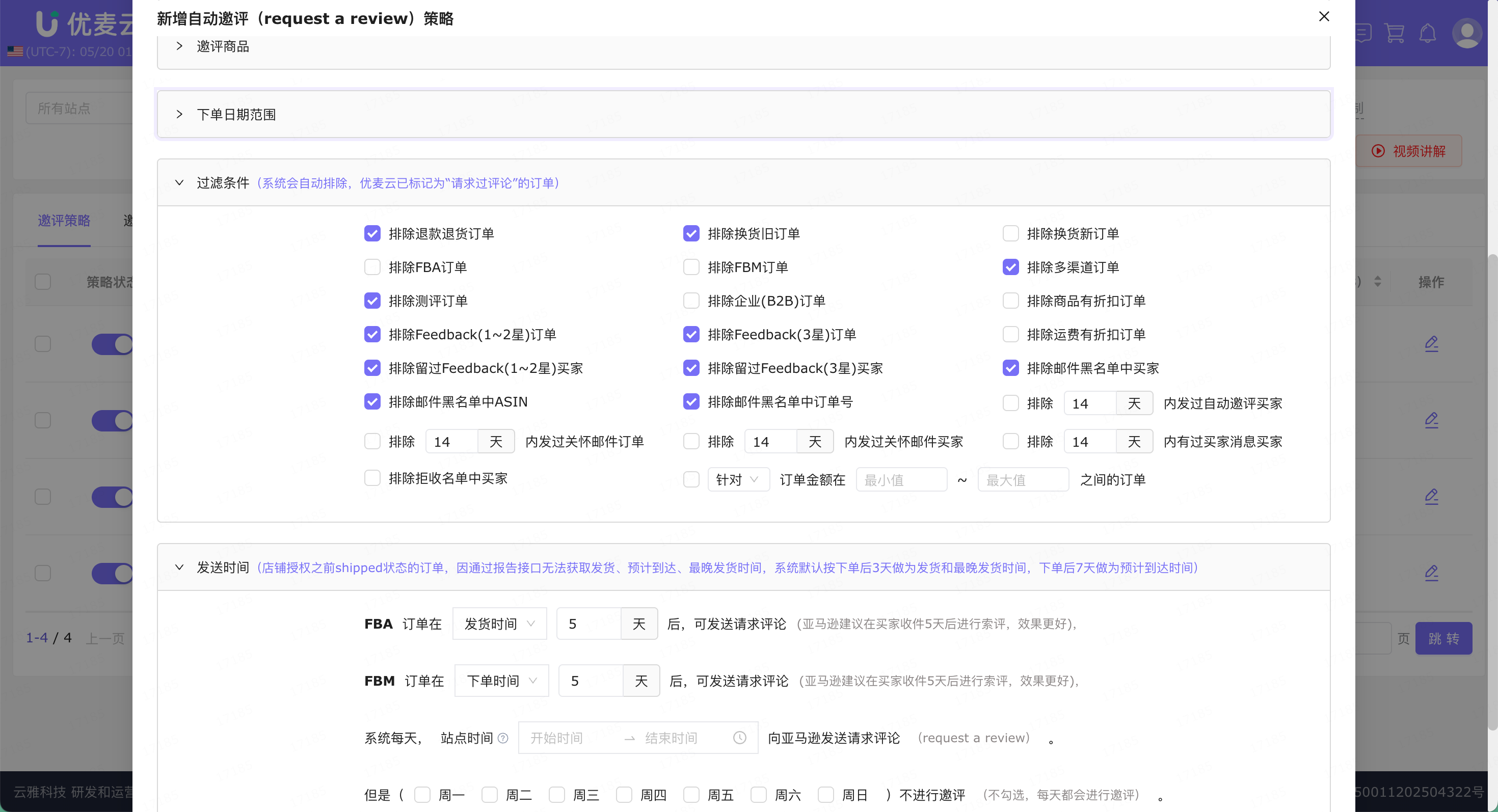Screen dimensions: 1498x812
Task: Toggle the first strategy status switch
Action: 112,344
